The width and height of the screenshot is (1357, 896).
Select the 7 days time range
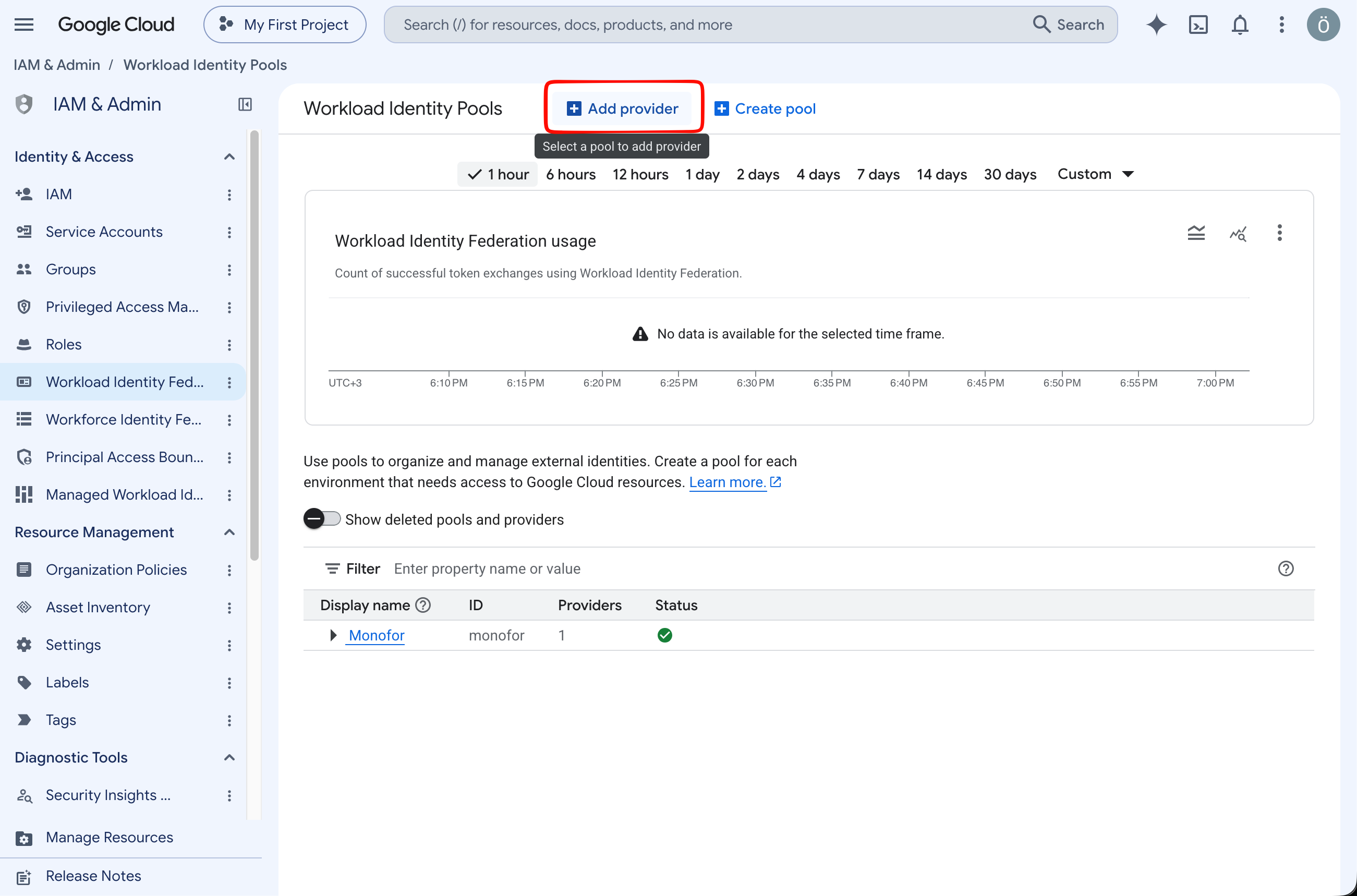pyautogui.click(x=878, y=174)
